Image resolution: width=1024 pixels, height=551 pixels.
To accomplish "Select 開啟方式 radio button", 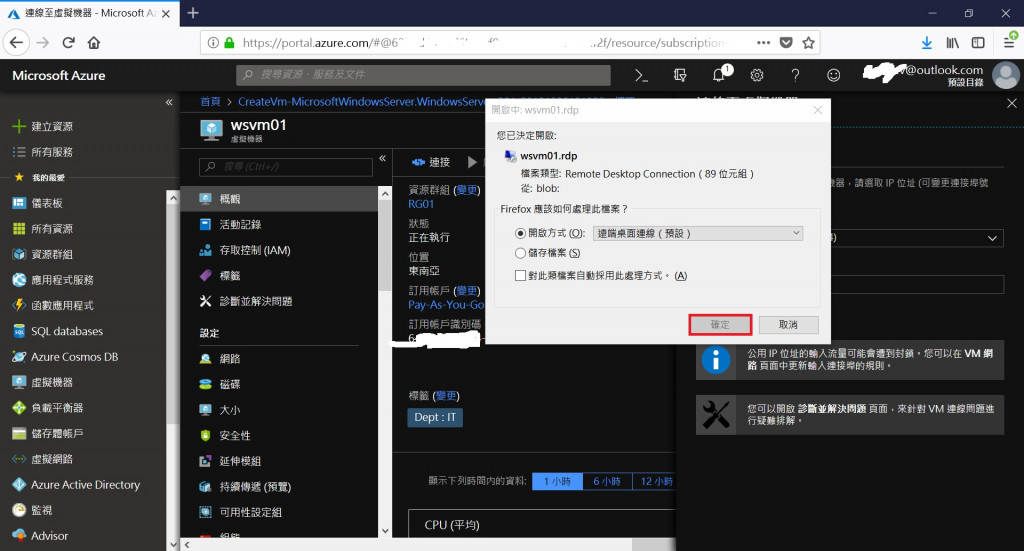I will click(520, 234).
